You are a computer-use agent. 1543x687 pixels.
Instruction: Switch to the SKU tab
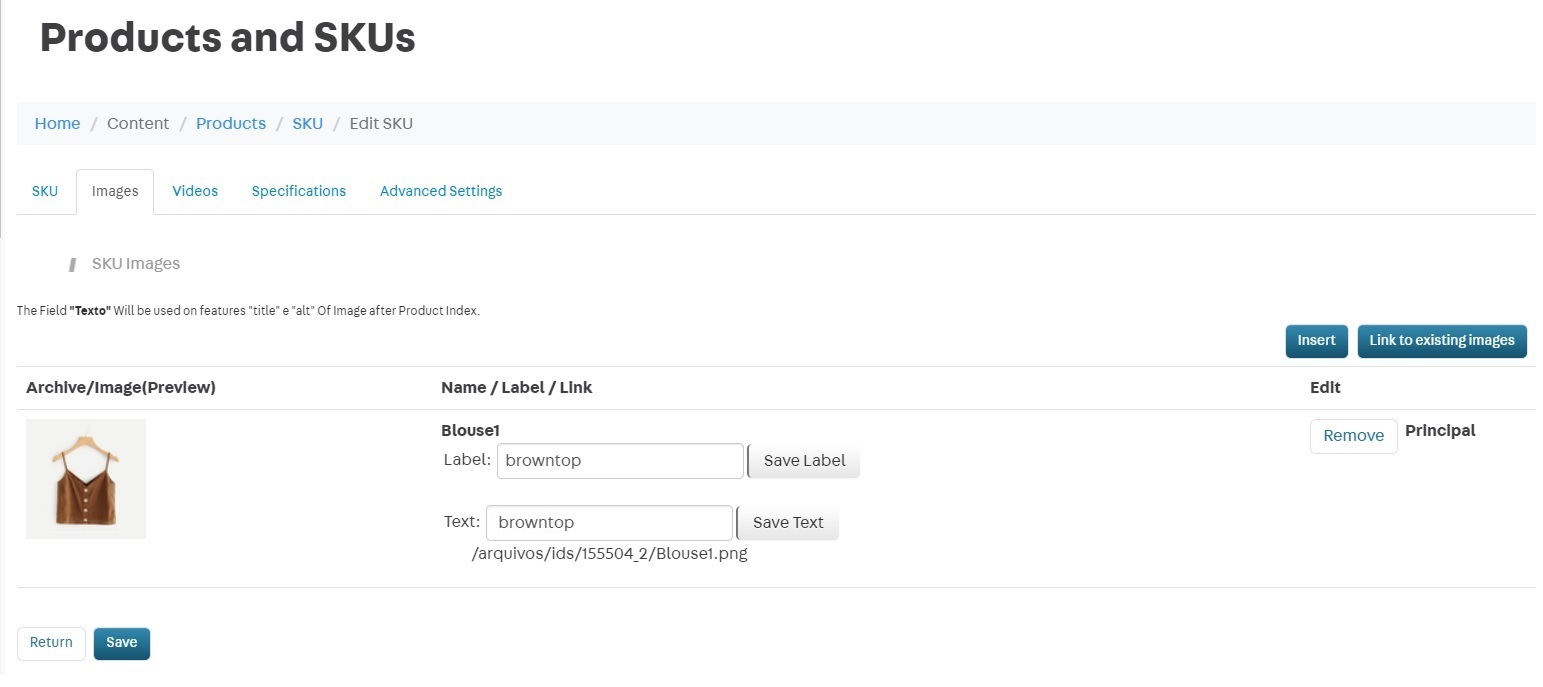coord(45,191)
